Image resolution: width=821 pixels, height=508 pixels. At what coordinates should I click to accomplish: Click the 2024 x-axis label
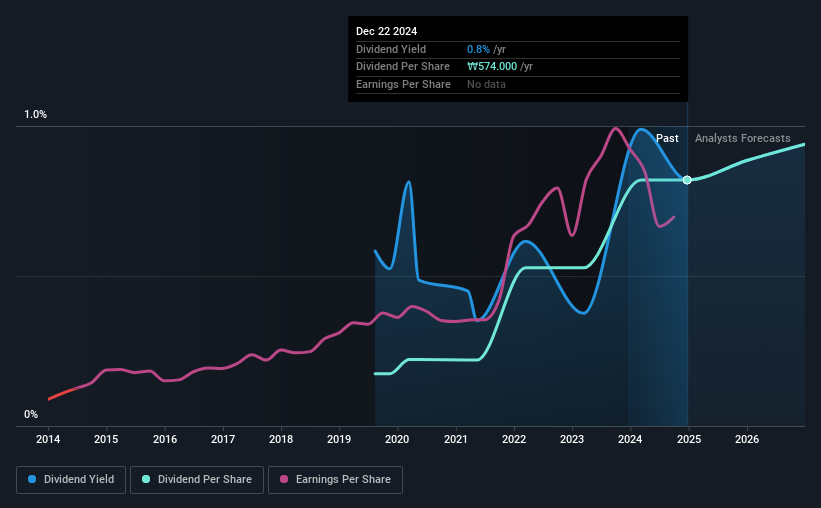coord(630,439)
